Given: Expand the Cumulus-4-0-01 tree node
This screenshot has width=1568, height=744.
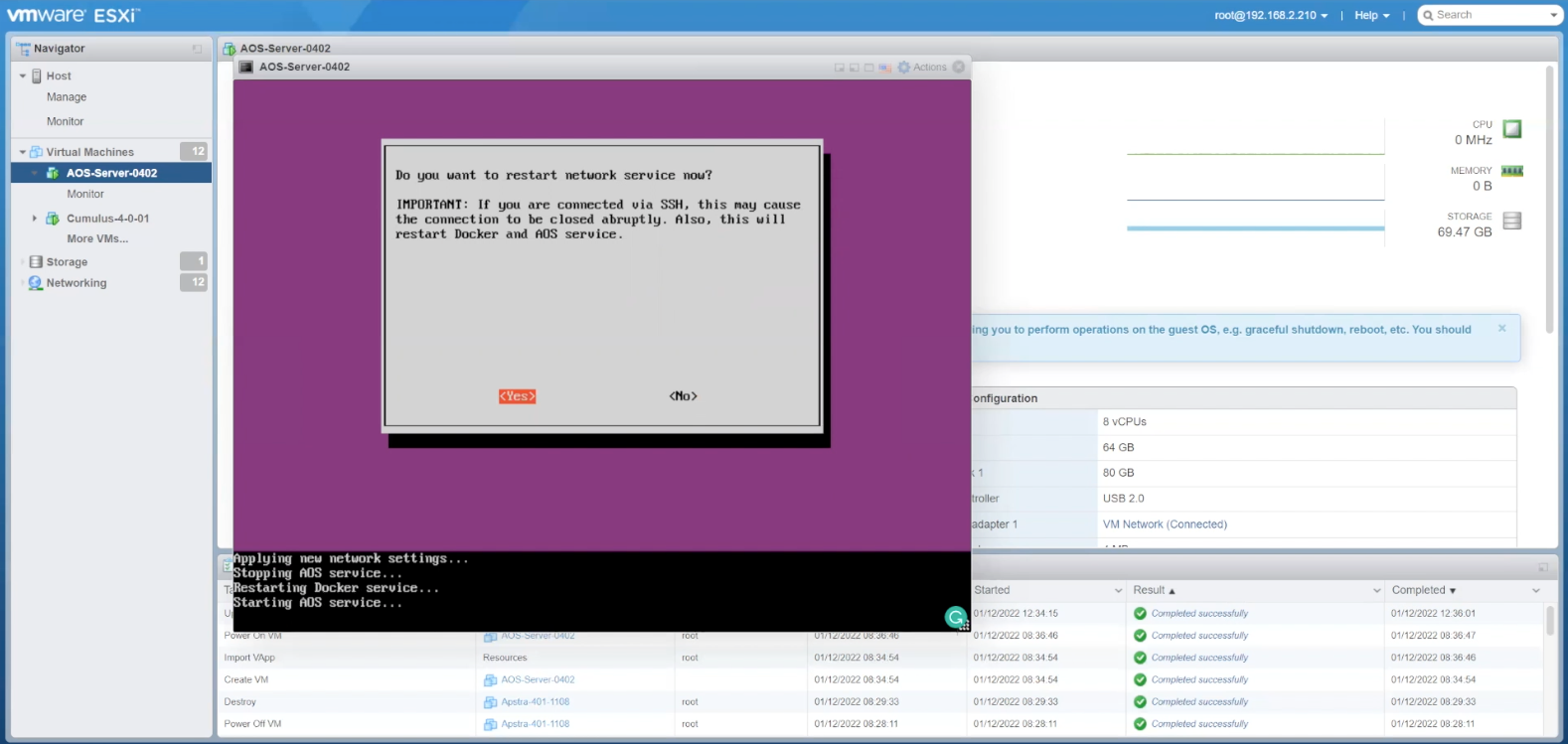Looking at the screenshot, I should [35, 219].
